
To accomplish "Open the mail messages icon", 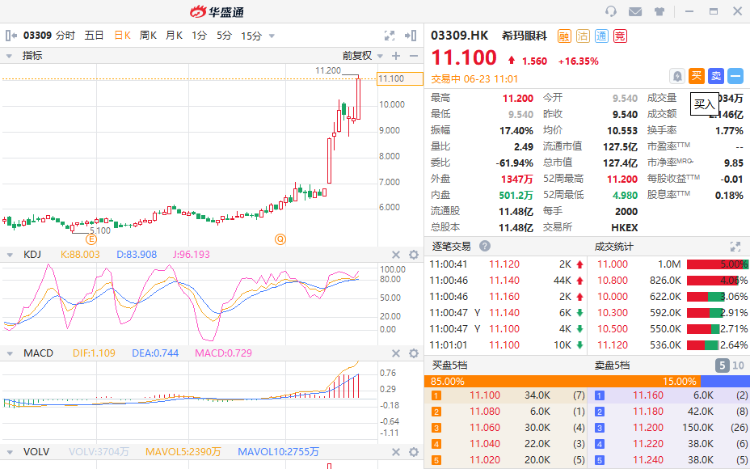I will [x=635, y=11].
